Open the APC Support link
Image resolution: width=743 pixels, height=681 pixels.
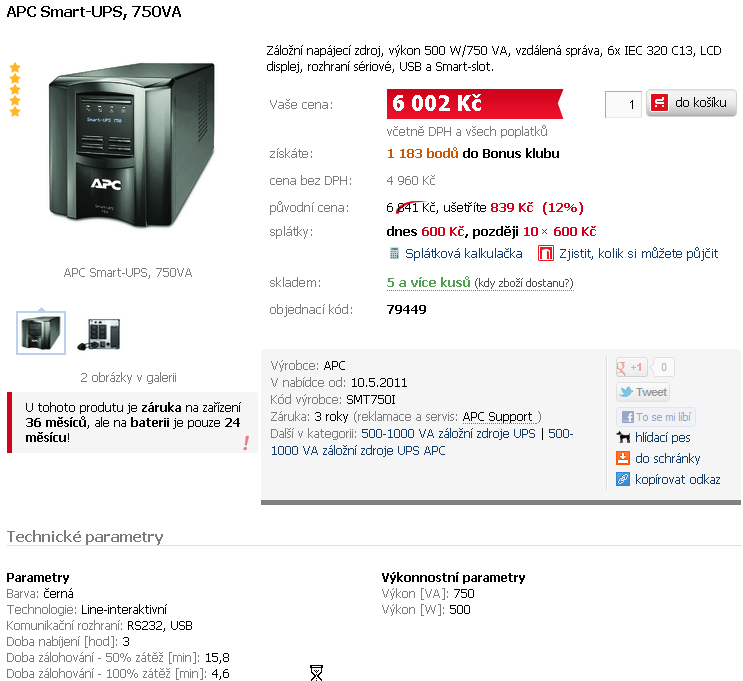pyautogui.click(x=498, y=417)
